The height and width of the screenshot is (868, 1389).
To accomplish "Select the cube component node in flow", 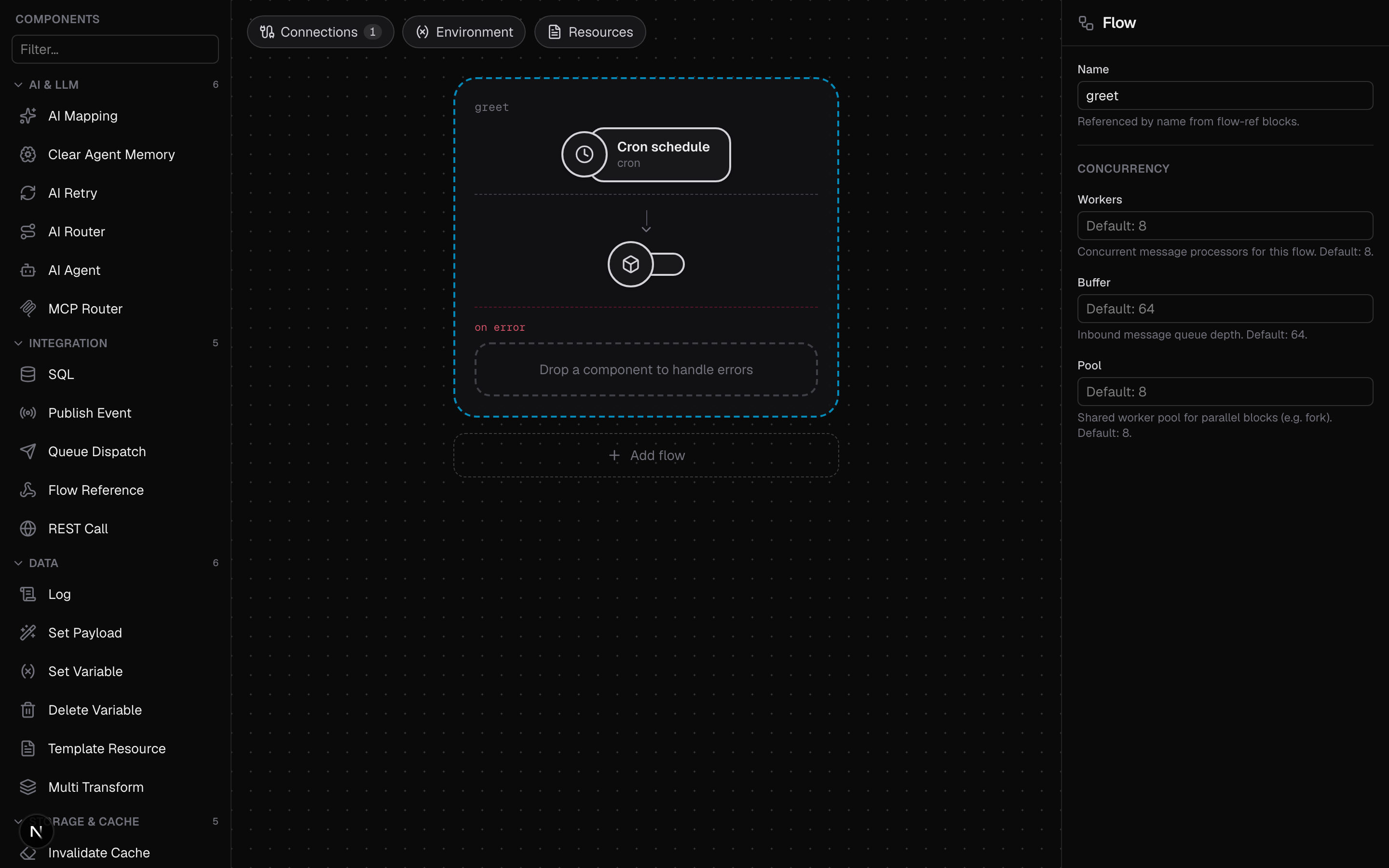I will tap(646, 264).
